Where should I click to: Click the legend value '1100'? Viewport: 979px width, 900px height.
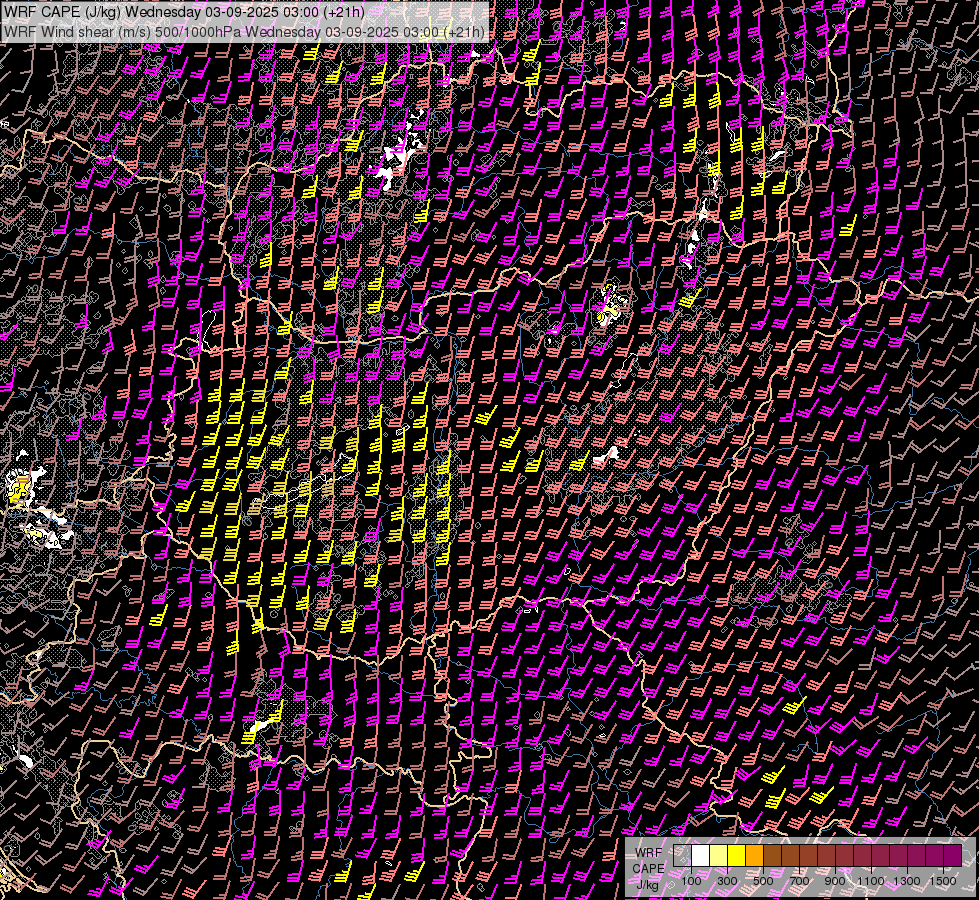(x=871, y=881)
